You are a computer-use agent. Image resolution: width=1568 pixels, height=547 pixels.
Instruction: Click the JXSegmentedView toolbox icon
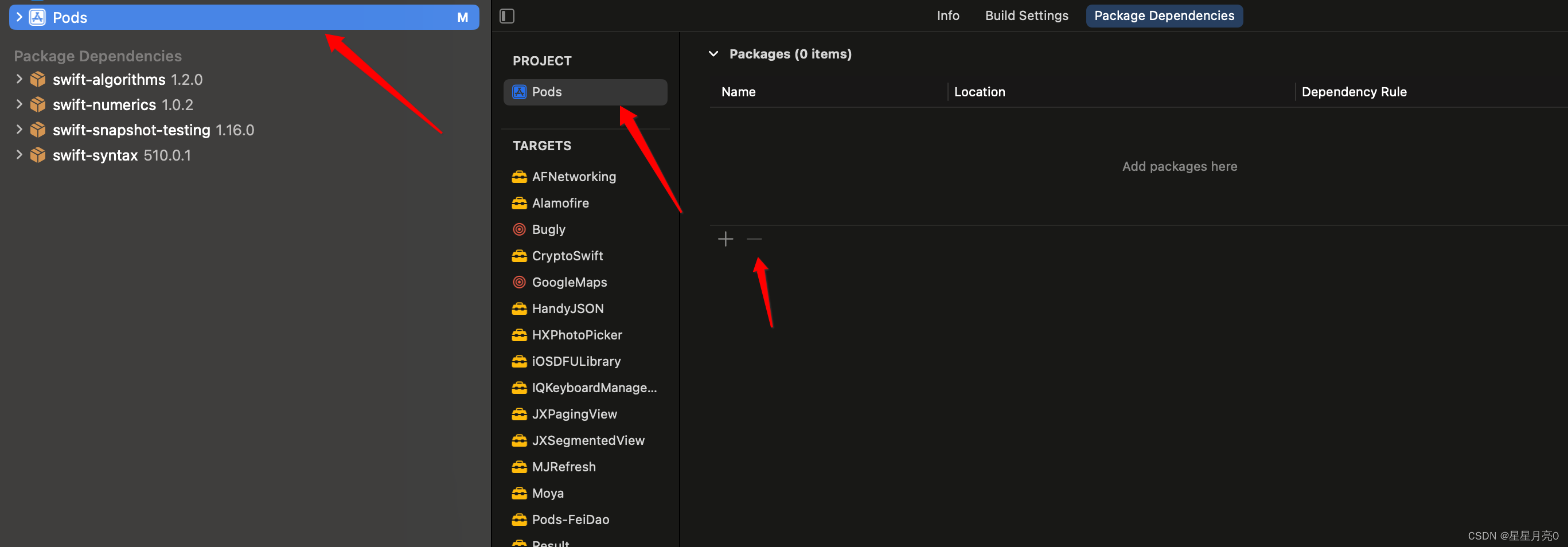pos(519,440)
